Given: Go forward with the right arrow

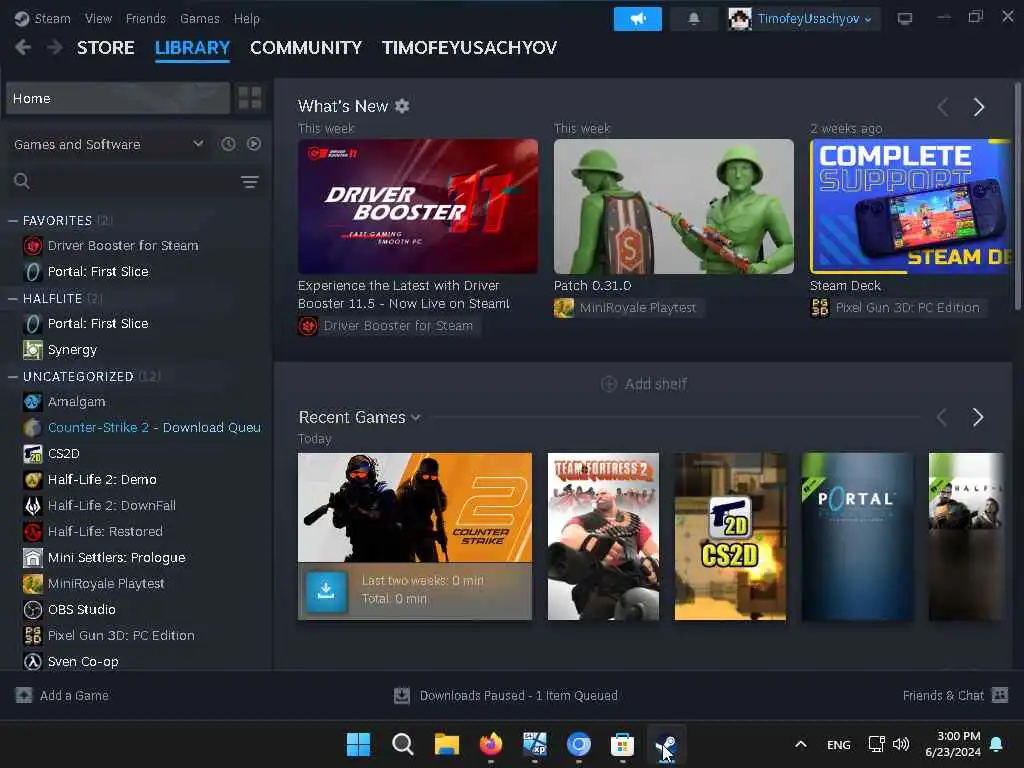Looking at the screenshot, I should pos(54,48).
